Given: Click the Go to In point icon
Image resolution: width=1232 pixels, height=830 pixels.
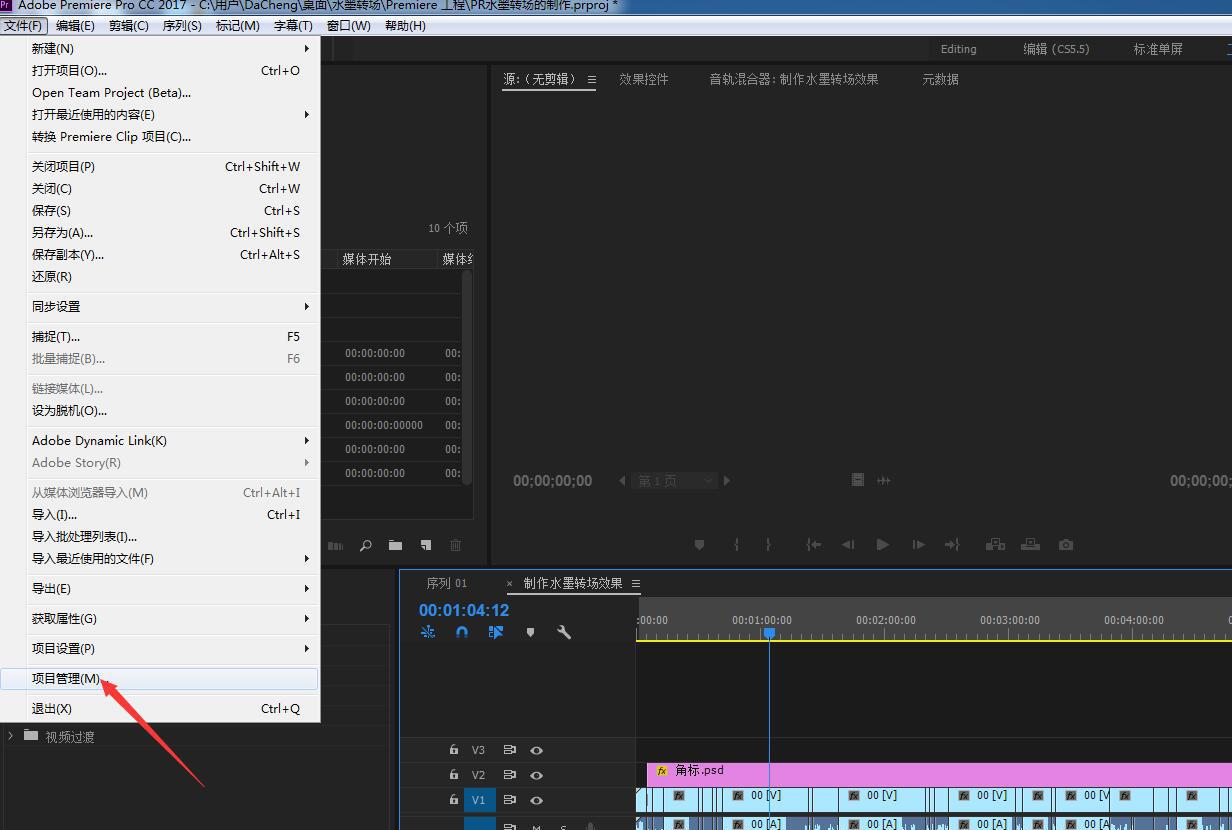Looking at the screenshot, I should pyautogui.click(x=814, y=545).
